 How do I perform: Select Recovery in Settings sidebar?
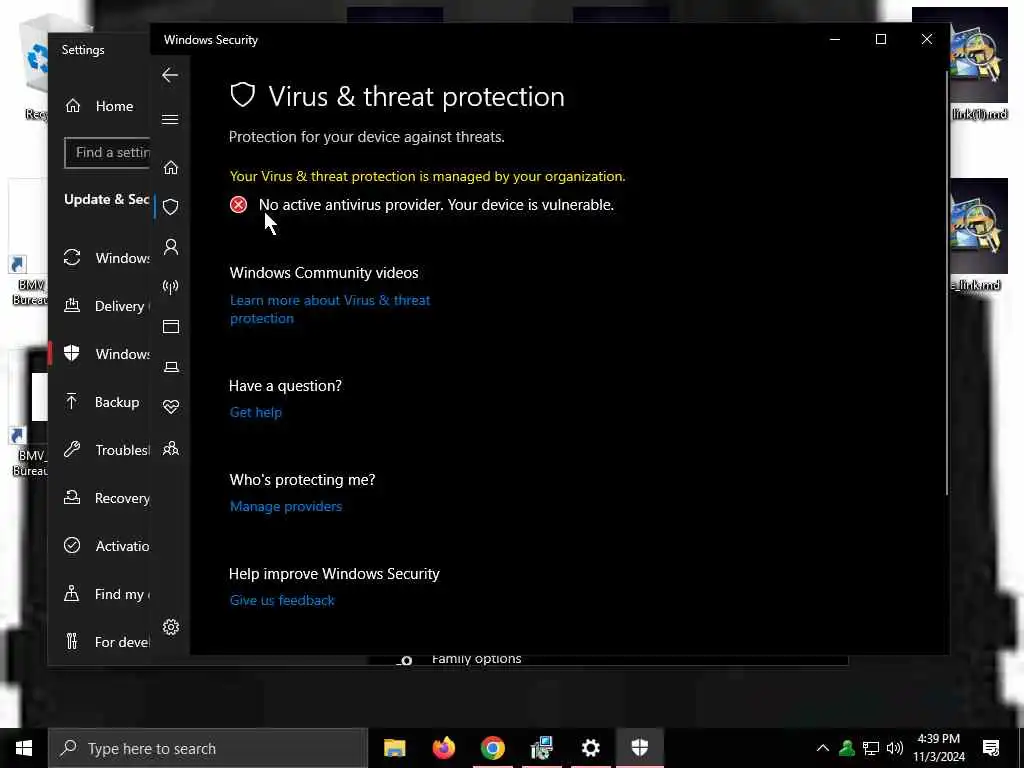101,498
